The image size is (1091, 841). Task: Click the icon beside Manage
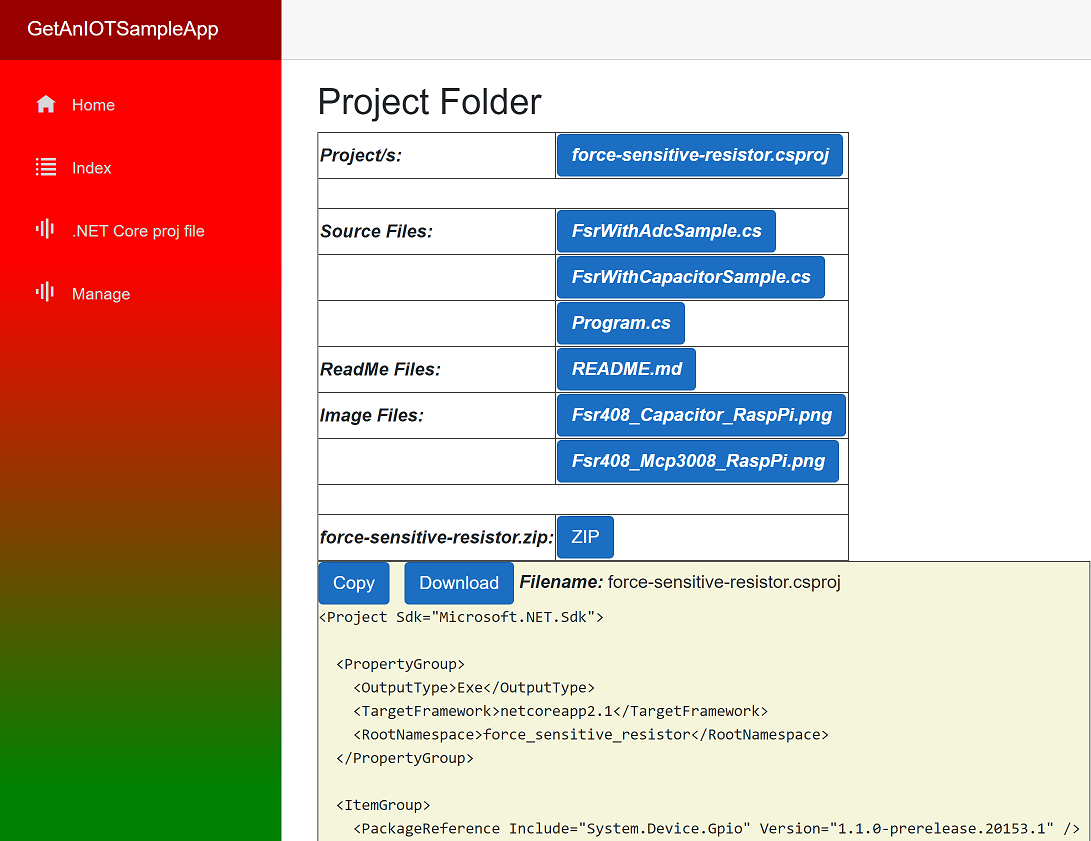coord(45,292)
